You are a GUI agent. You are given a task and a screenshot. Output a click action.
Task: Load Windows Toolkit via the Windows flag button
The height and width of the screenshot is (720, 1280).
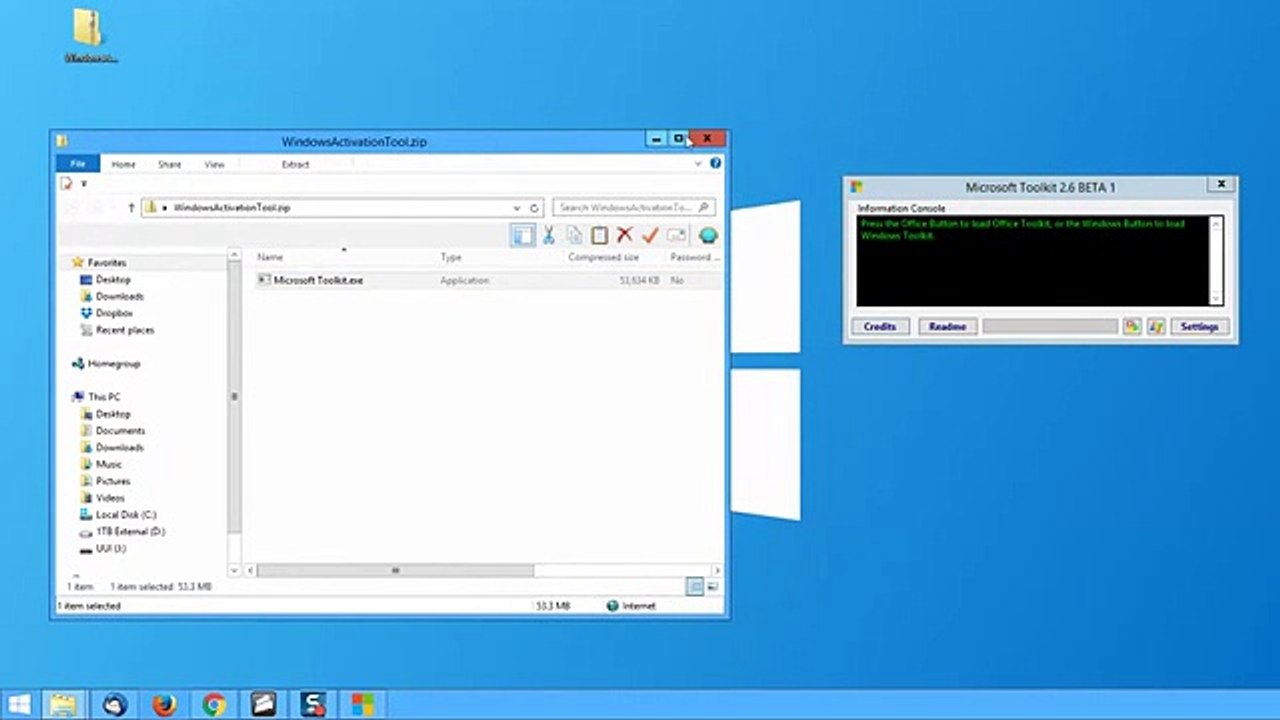click(x=1156, y=327)
